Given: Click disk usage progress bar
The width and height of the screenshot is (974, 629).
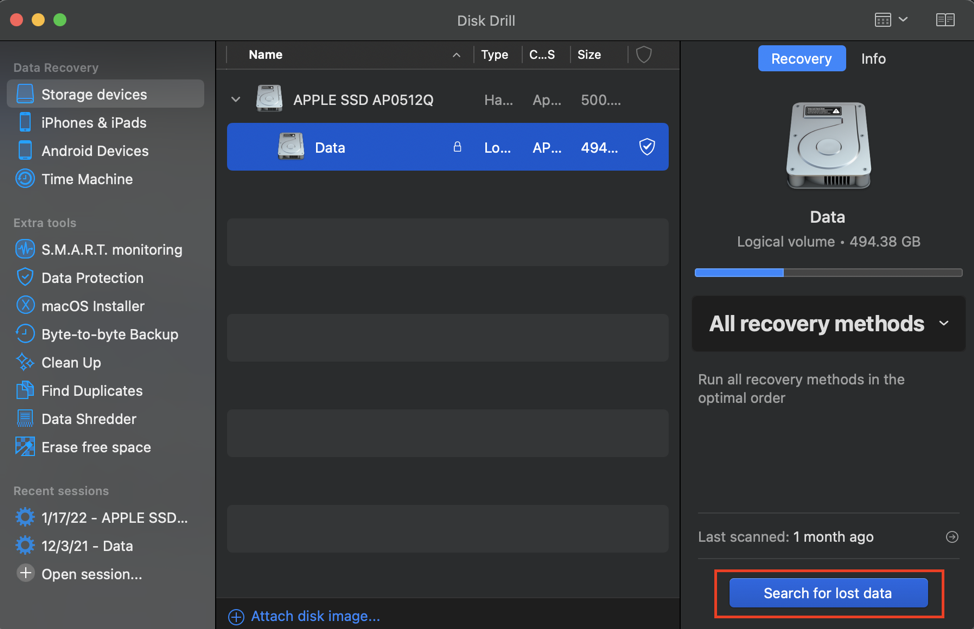Looking at the screenshot, I should pyautogui.click(x=828, y=273).
